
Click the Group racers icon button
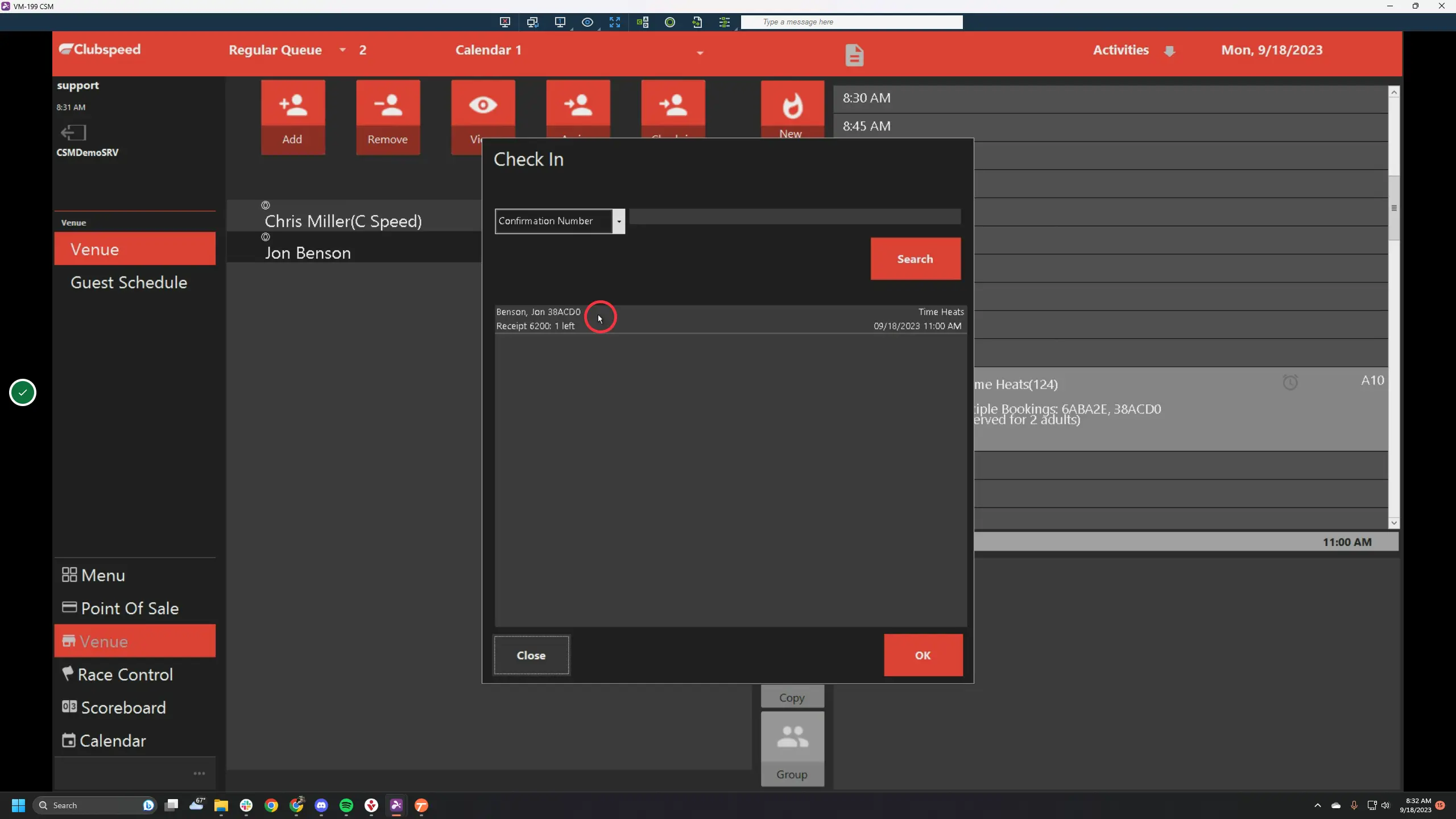coord(792,748)
